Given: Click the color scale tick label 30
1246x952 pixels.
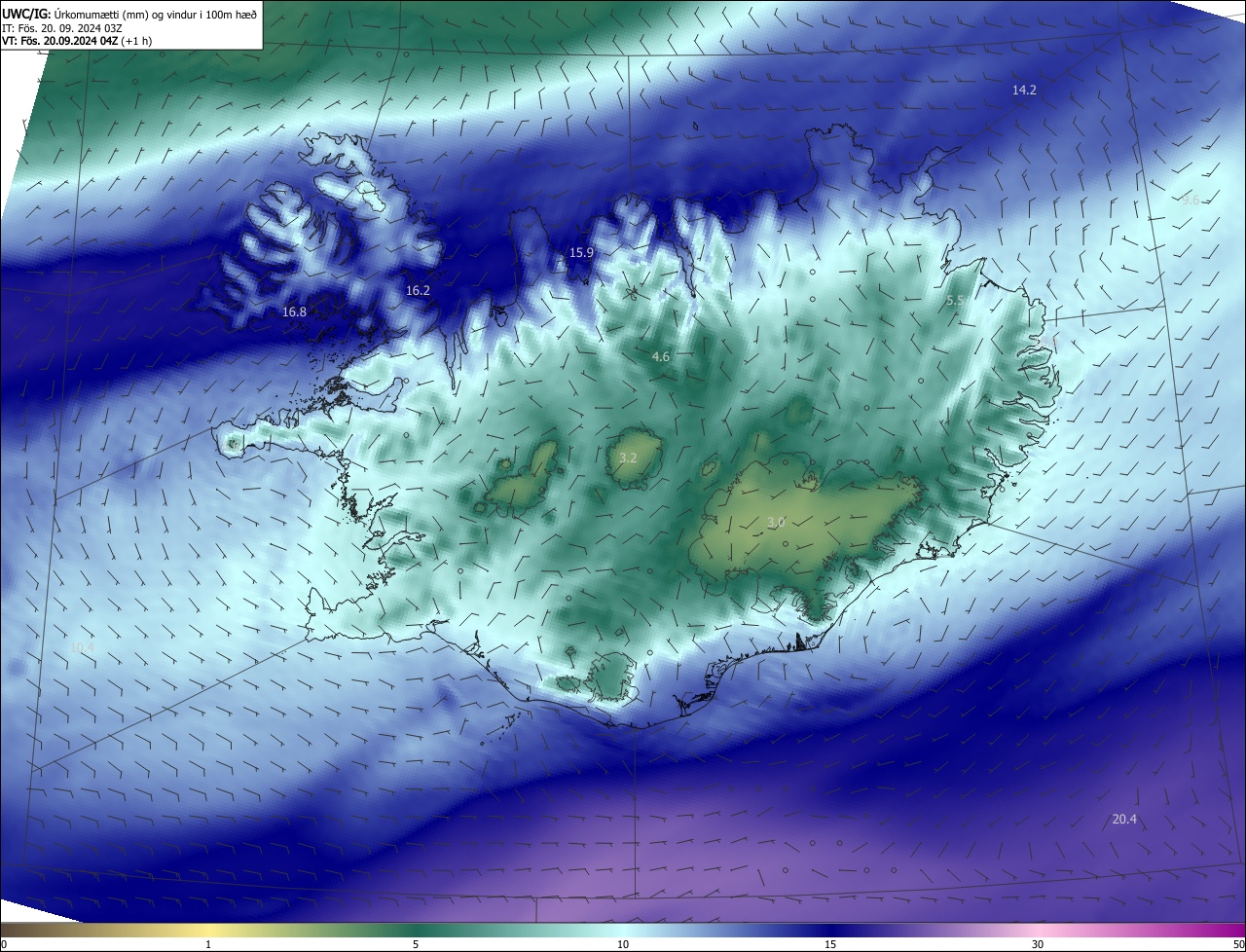Looking at the screenshot, I should [1038, 944].
